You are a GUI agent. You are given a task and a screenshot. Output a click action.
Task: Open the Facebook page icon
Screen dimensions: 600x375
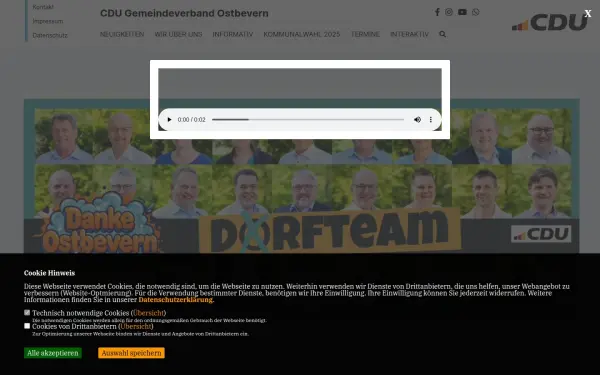point(437,12)
